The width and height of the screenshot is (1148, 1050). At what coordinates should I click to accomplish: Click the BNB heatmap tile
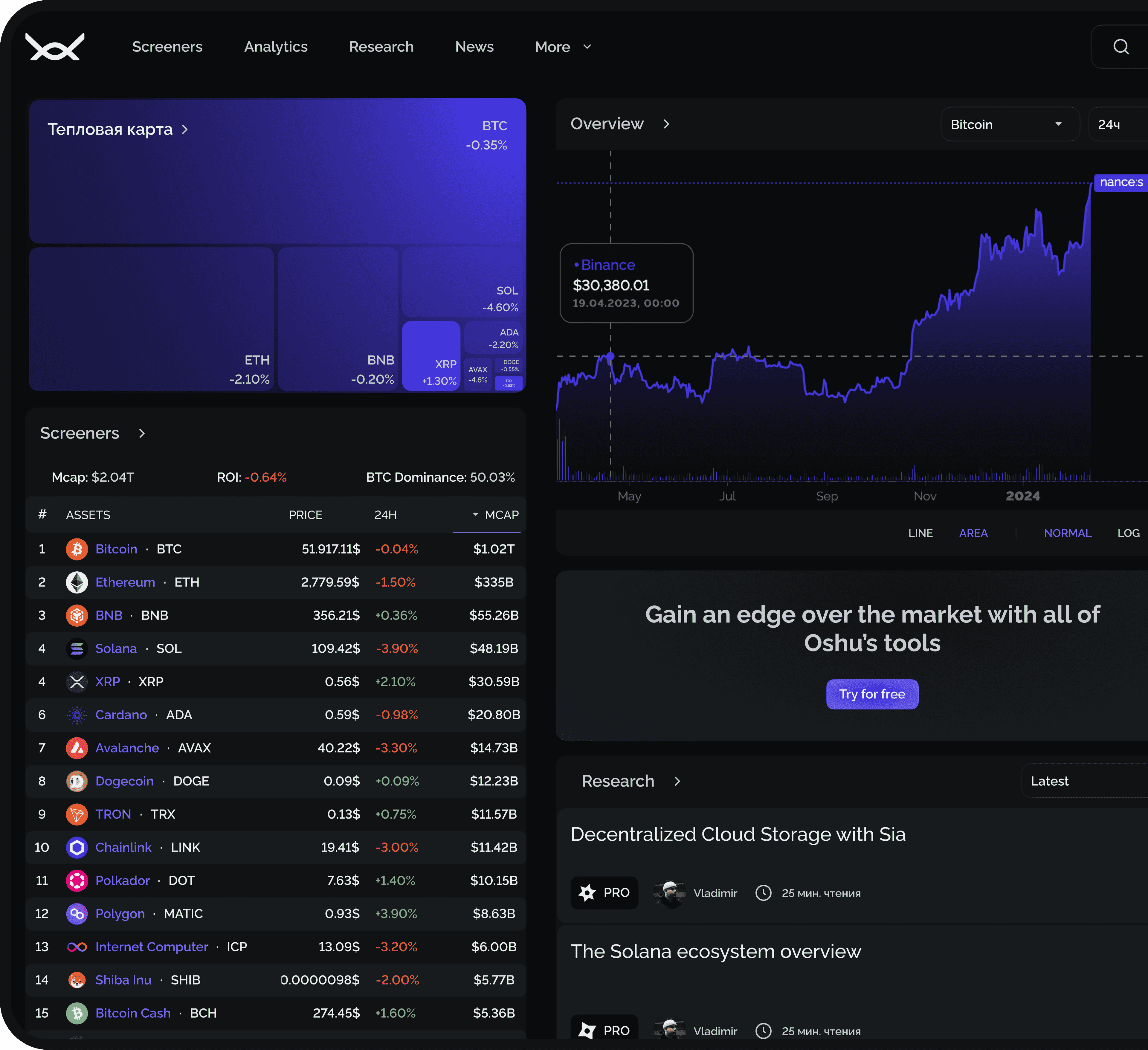pyautogui.click(x=338, y=319)
